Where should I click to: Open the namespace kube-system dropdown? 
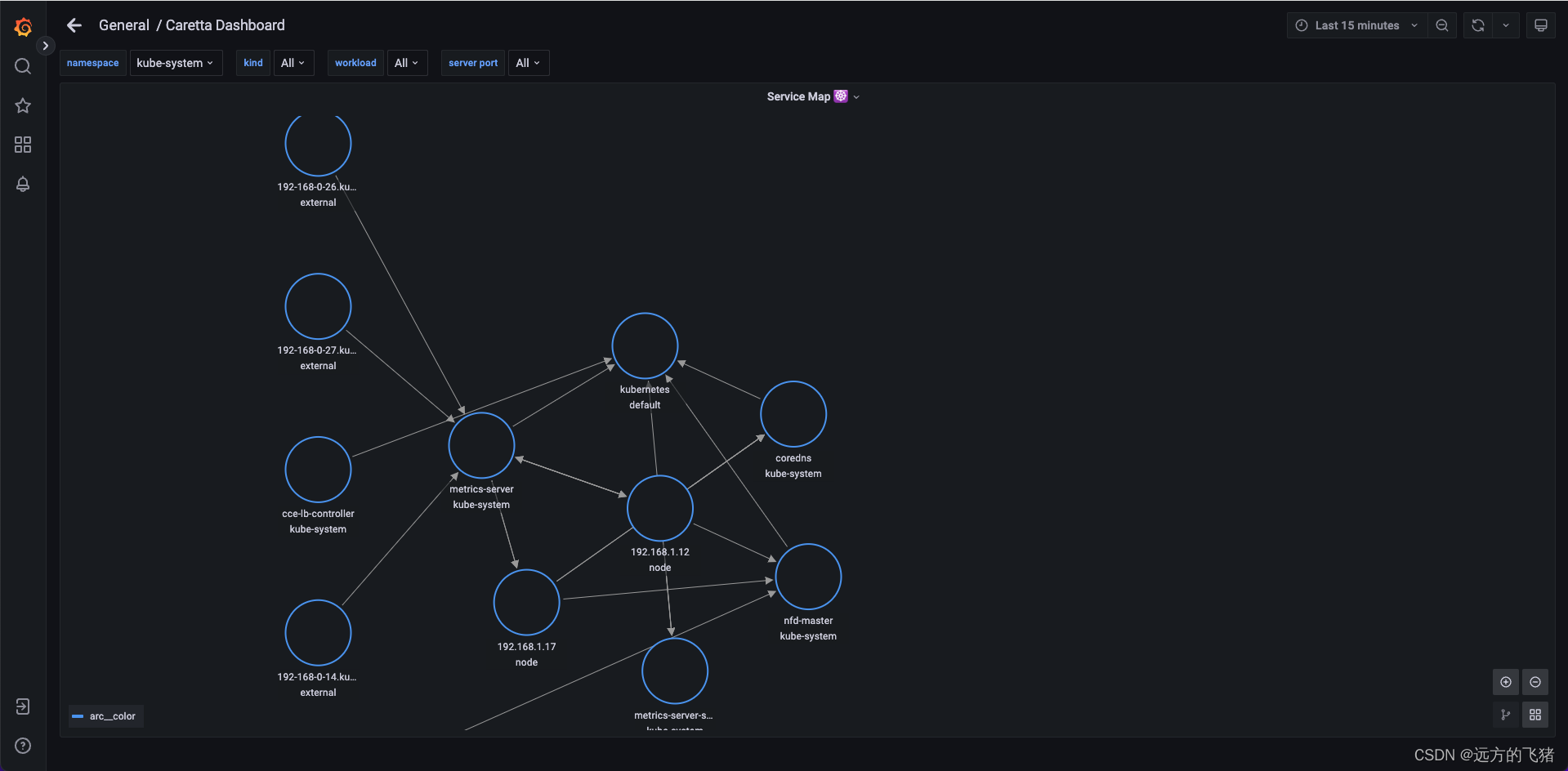click(x=176, y=63)
